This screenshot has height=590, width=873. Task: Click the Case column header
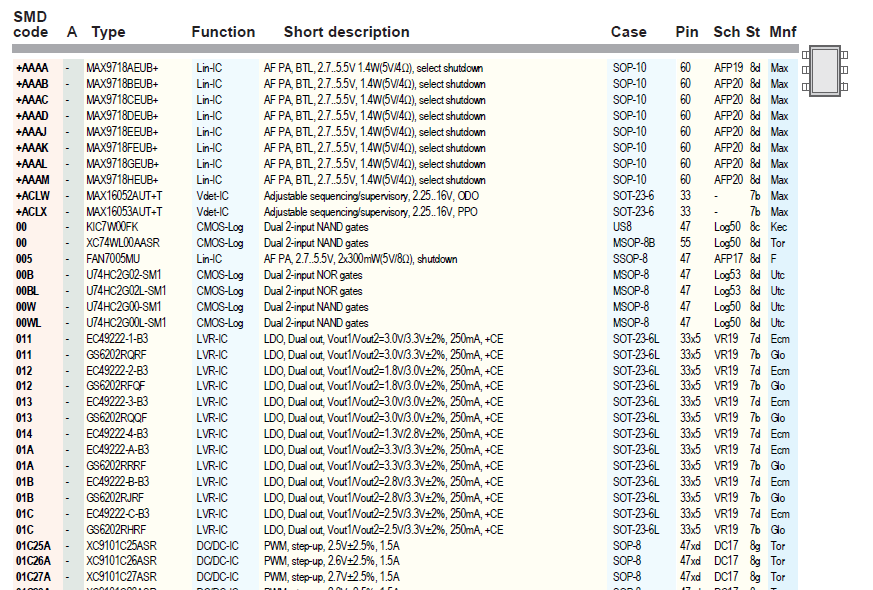coord(628,32)
